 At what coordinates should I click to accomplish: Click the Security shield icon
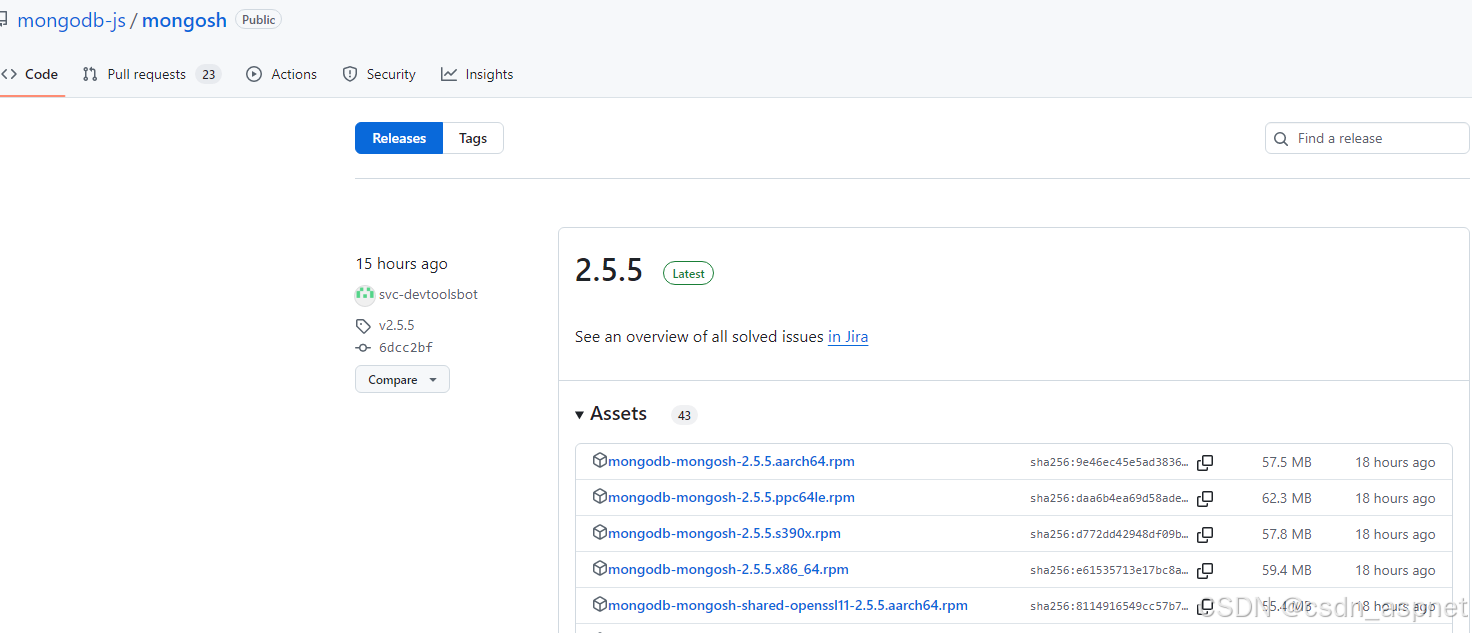pyautogui.click(x=350, y=74)
